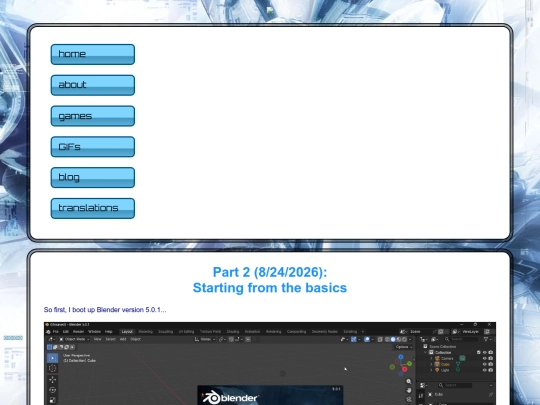Hide the Cube with its eye icon

[485, 364]
